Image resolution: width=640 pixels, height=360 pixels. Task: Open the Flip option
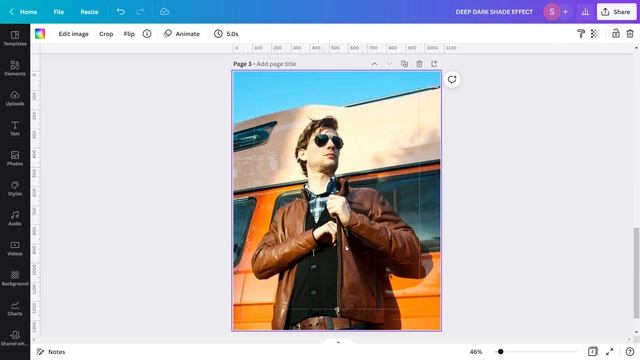click(129, 34)
